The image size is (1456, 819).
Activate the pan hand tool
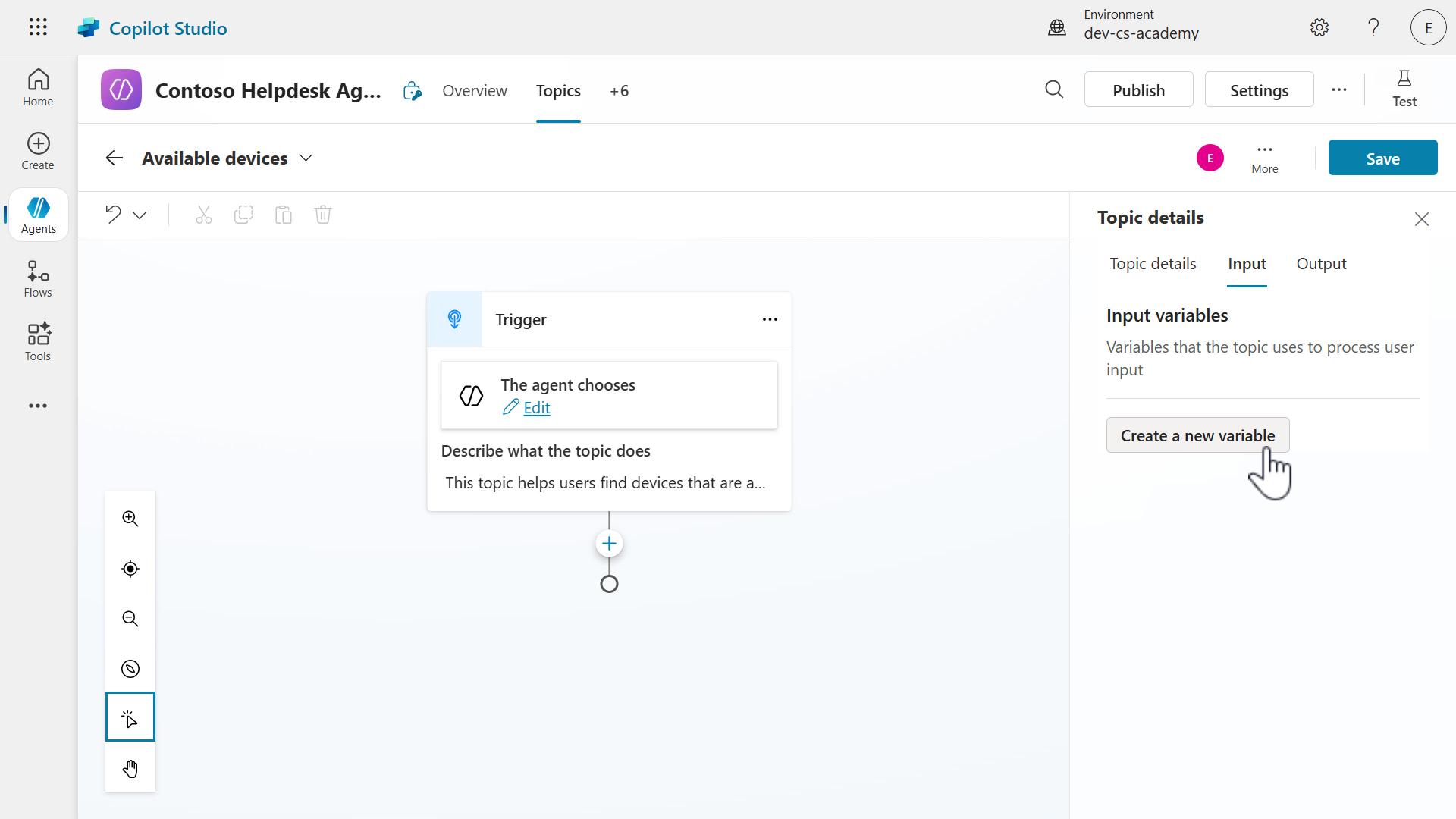[x=130, y=768]
